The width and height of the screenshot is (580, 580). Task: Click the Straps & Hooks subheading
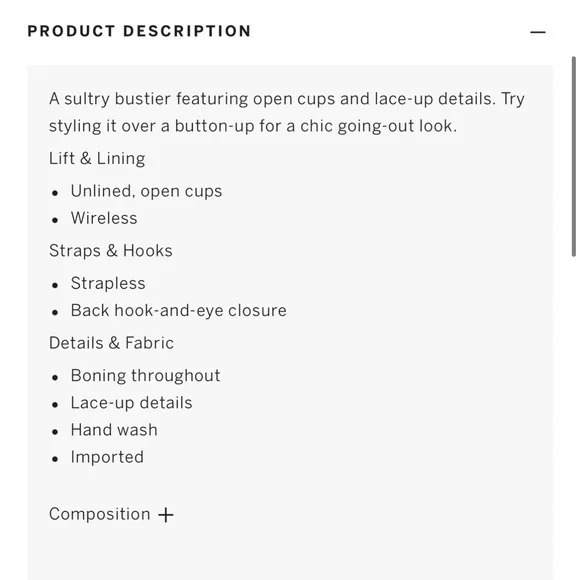pyautogui.click(x=111, y=250)
